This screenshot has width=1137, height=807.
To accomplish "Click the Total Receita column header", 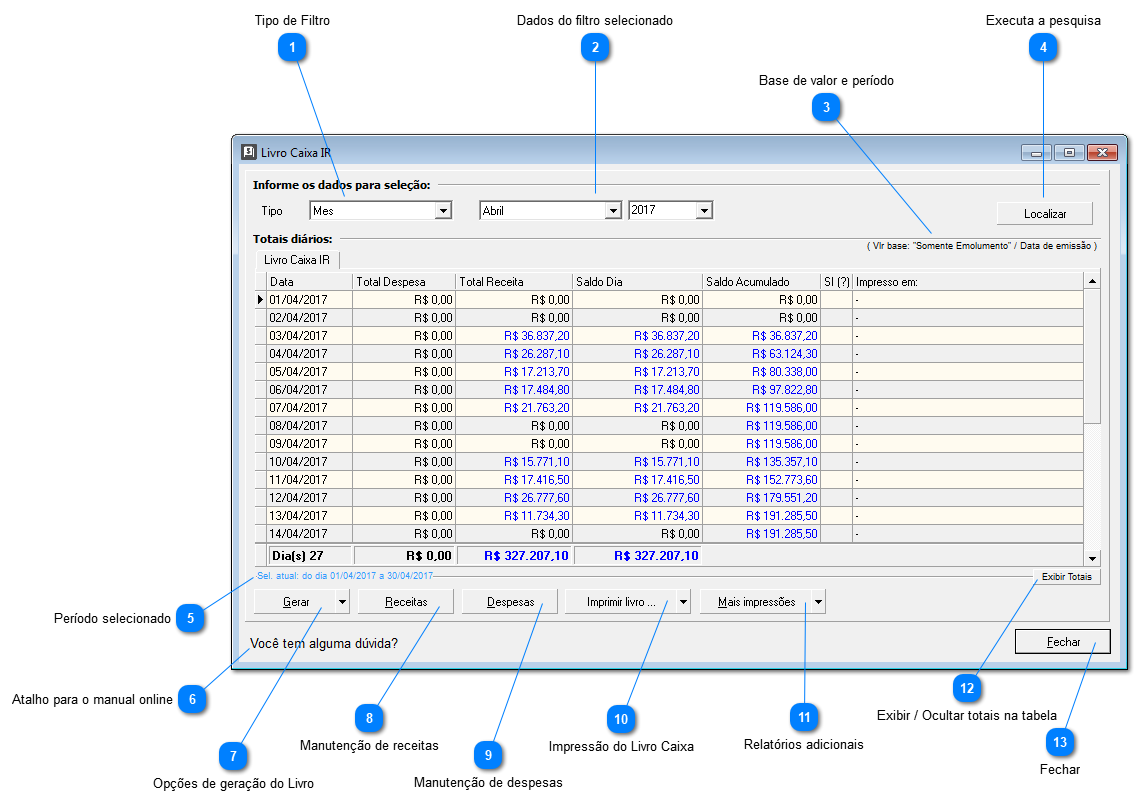I will point(514,281).
